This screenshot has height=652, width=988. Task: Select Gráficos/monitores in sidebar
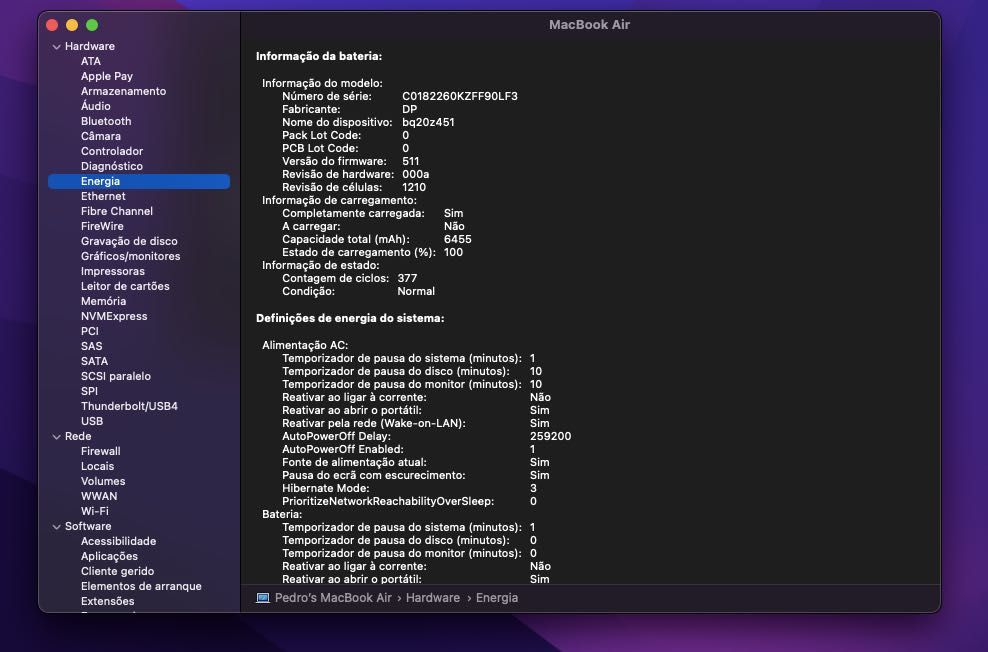click(x=130, y=256)
